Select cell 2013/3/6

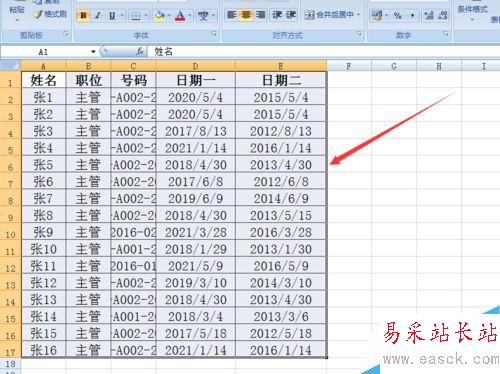[281, 316]
